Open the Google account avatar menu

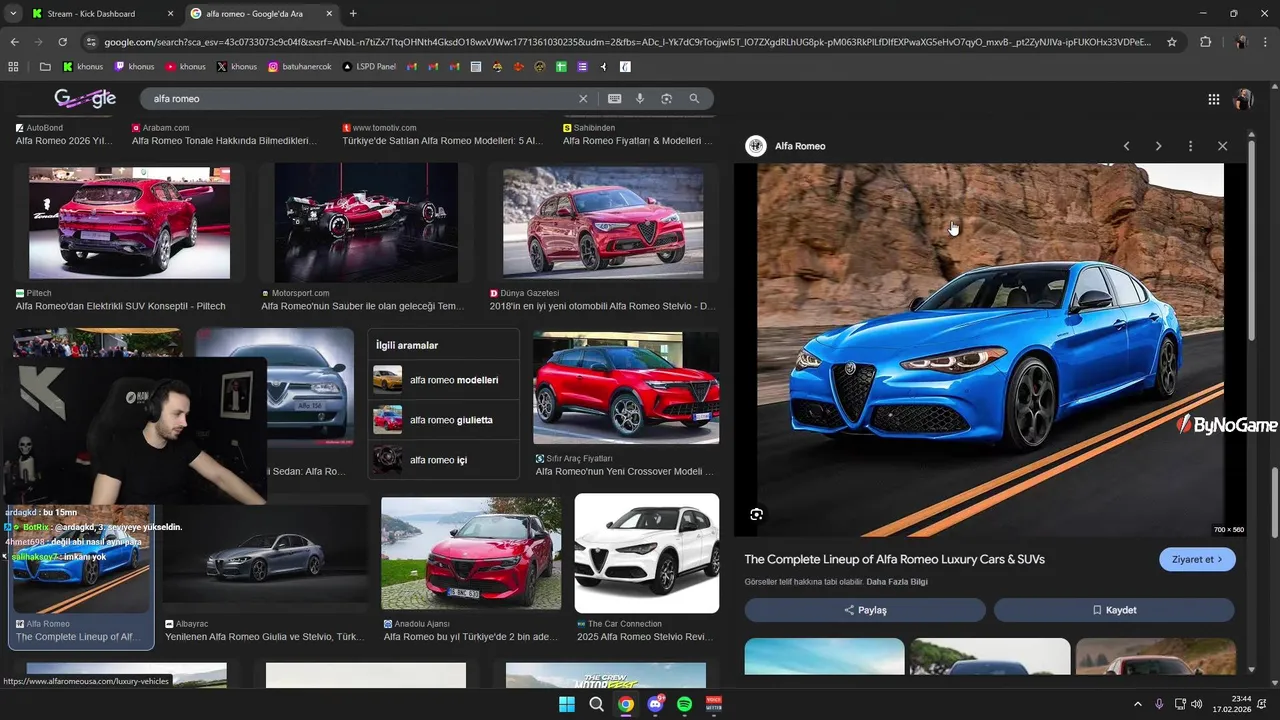(1243, 99)
